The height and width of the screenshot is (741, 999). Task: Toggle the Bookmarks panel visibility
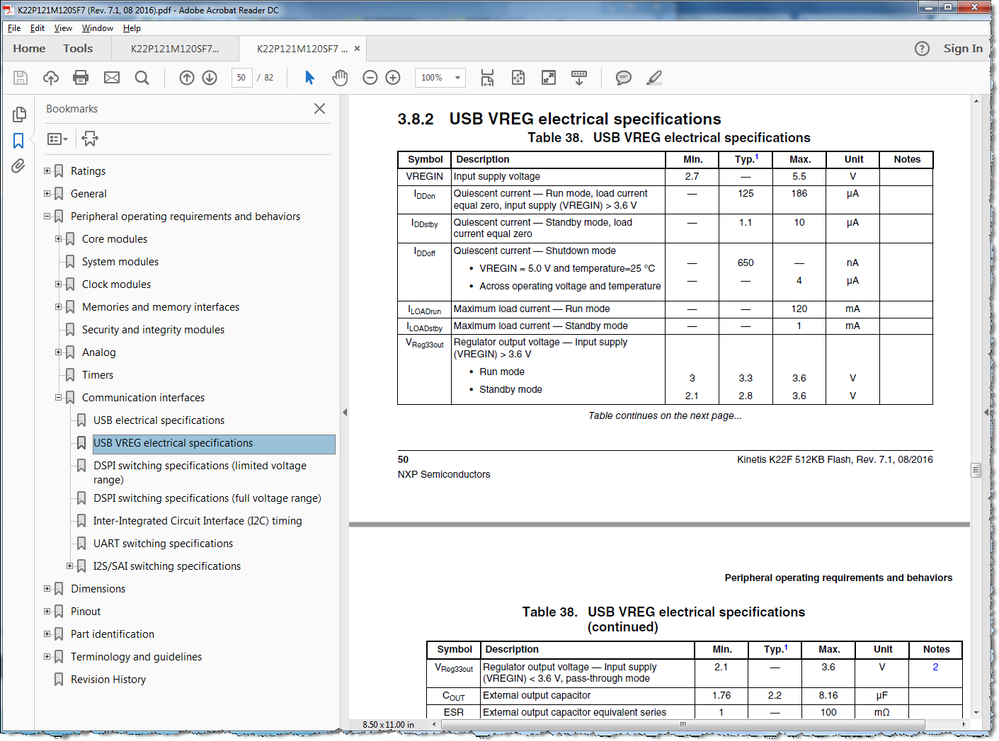(x=19, y=141)
